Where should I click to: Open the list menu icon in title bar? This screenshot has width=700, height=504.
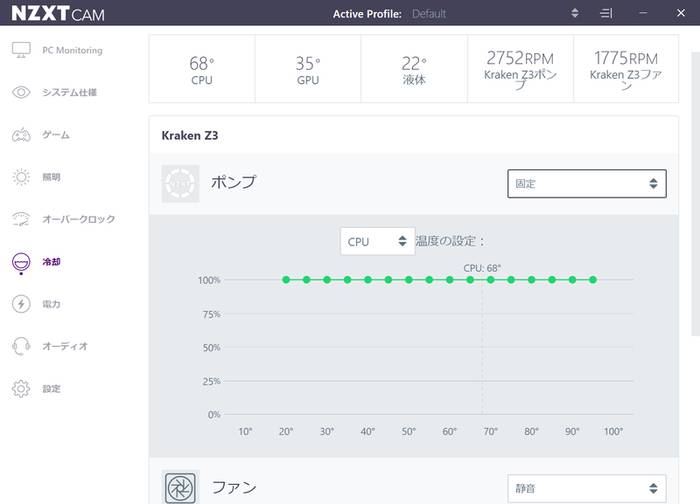click(x=606, y=13)
